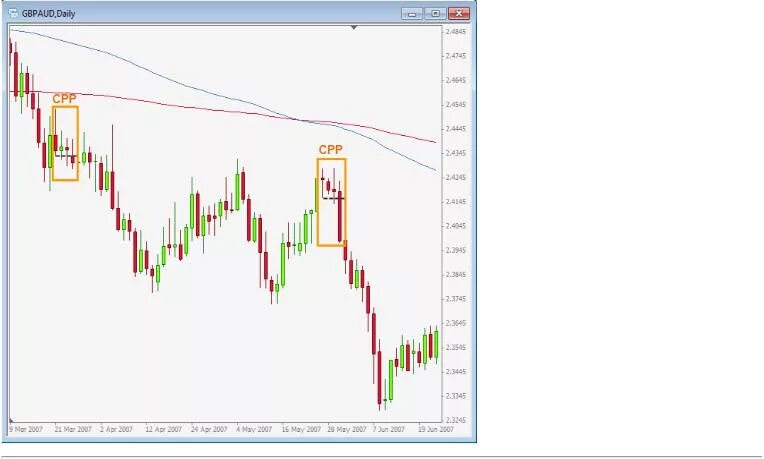The image size is (764, 459).
Task: Click the 2.4745 price label
Action: click(x=456, y=56)
